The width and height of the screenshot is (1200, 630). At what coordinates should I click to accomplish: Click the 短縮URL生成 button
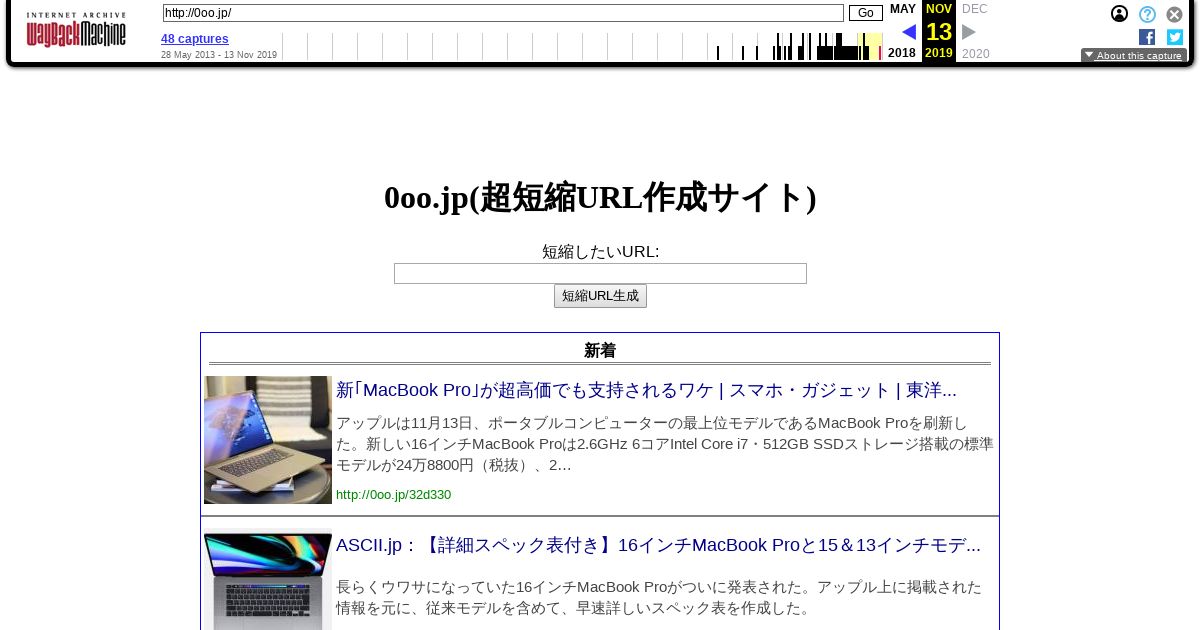[x=600, y=296]
